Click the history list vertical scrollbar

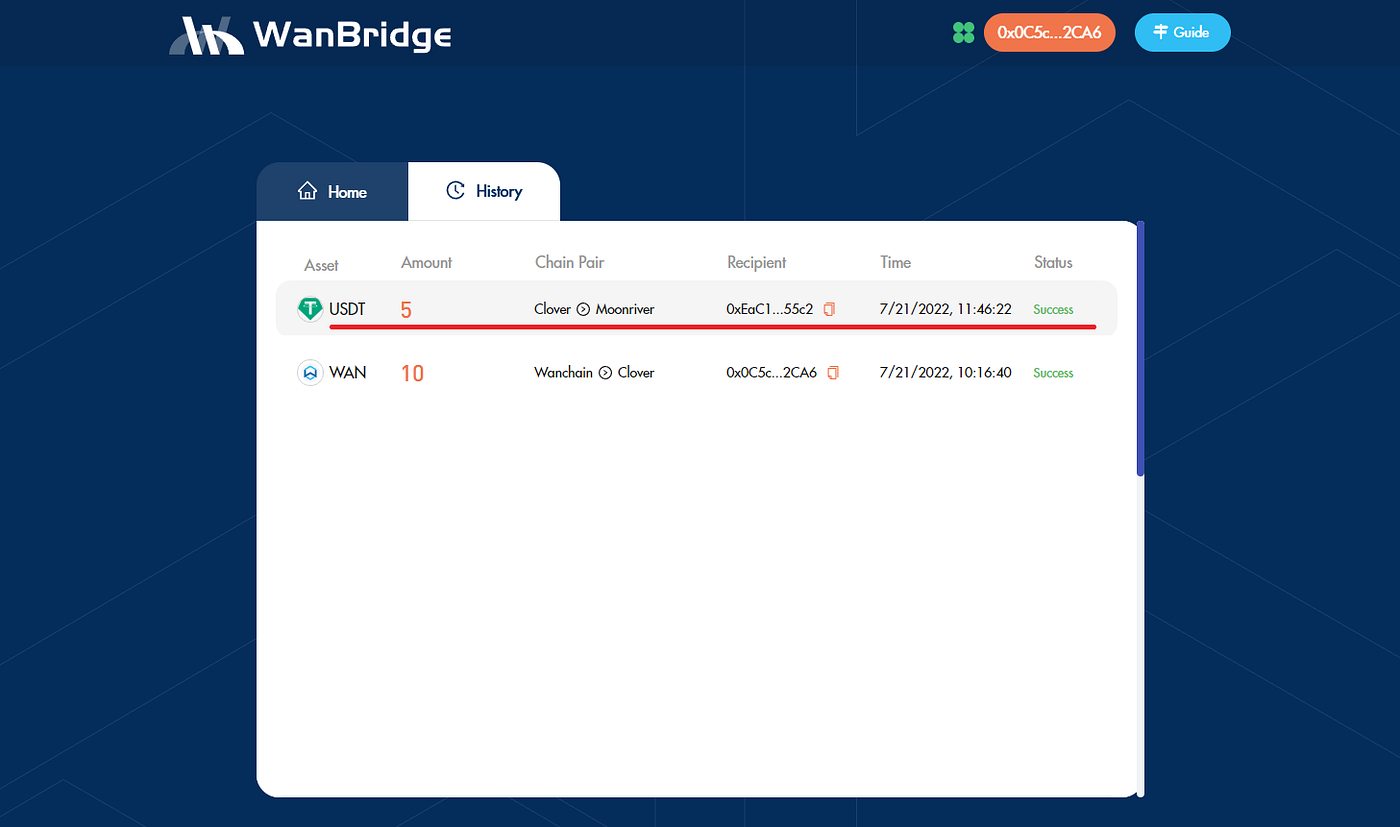coord(1140,350)
